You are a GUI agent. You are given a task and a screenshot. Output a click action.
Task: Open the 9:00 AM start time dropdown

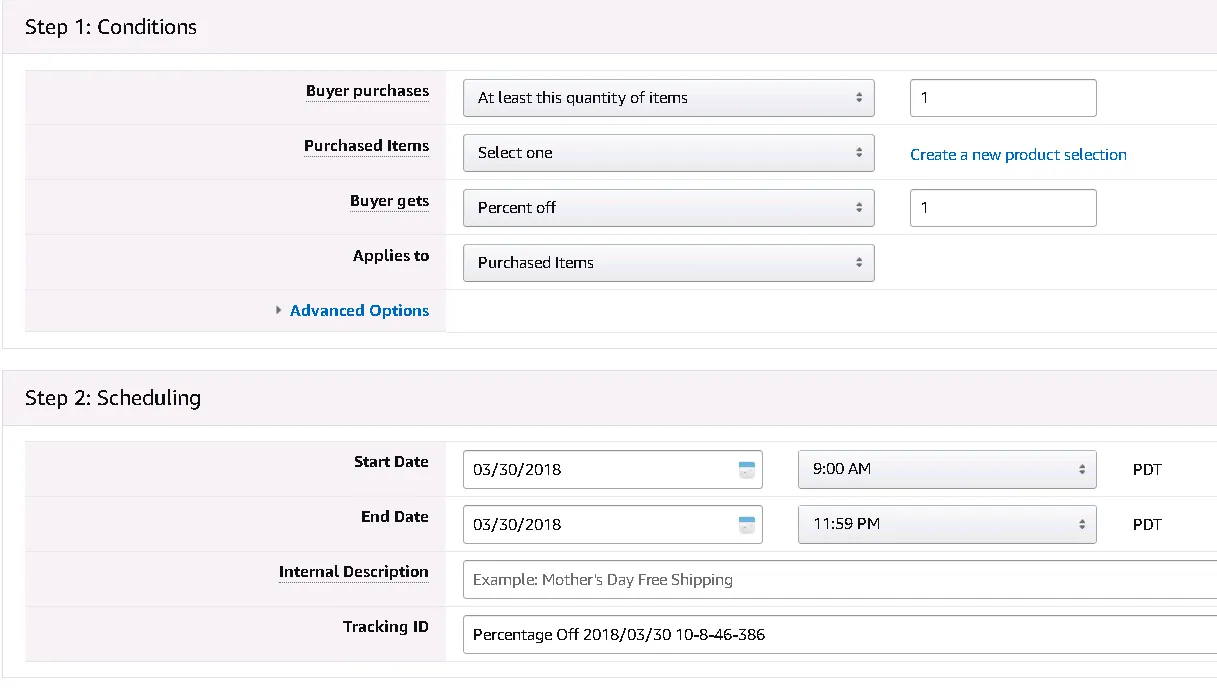click(x=947, y=469)
